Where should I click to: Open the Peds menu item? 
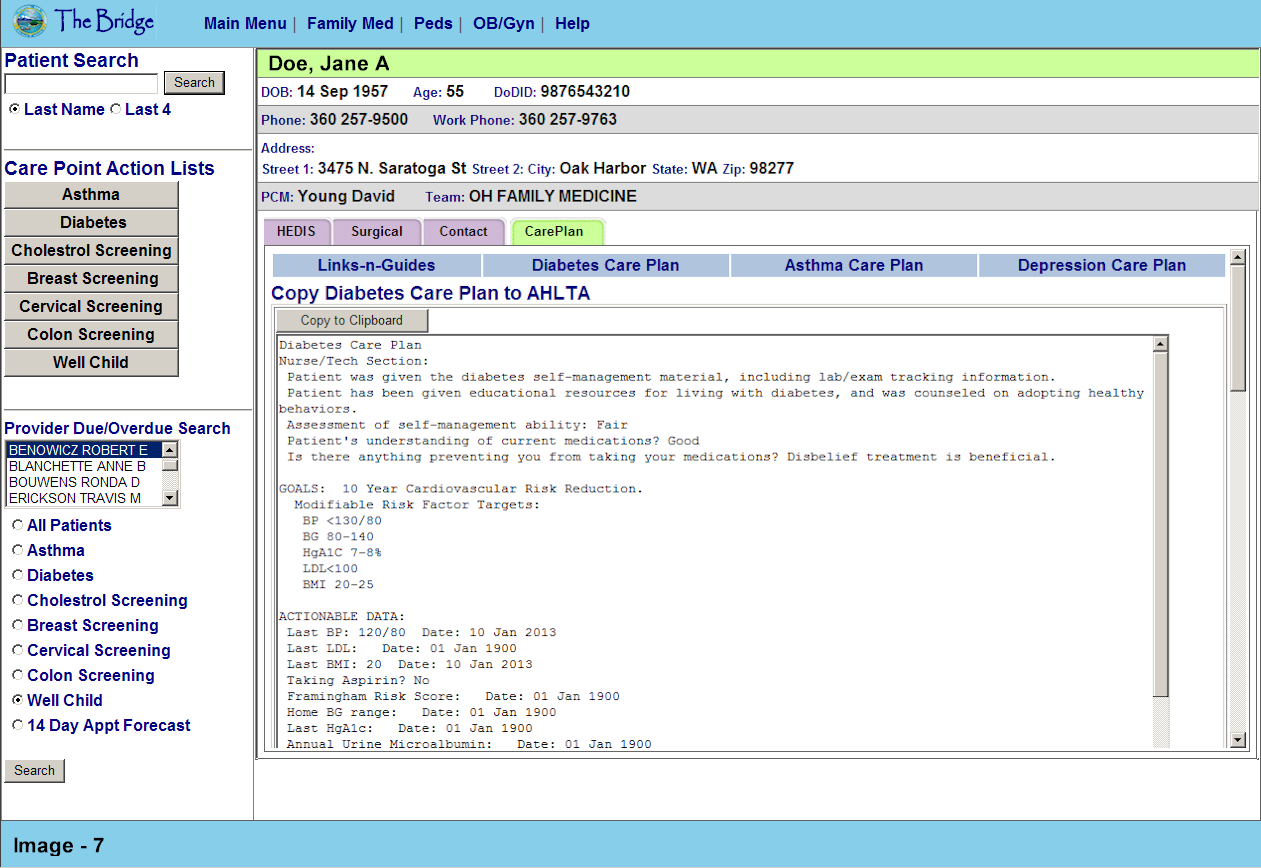[x=433, y=23]
